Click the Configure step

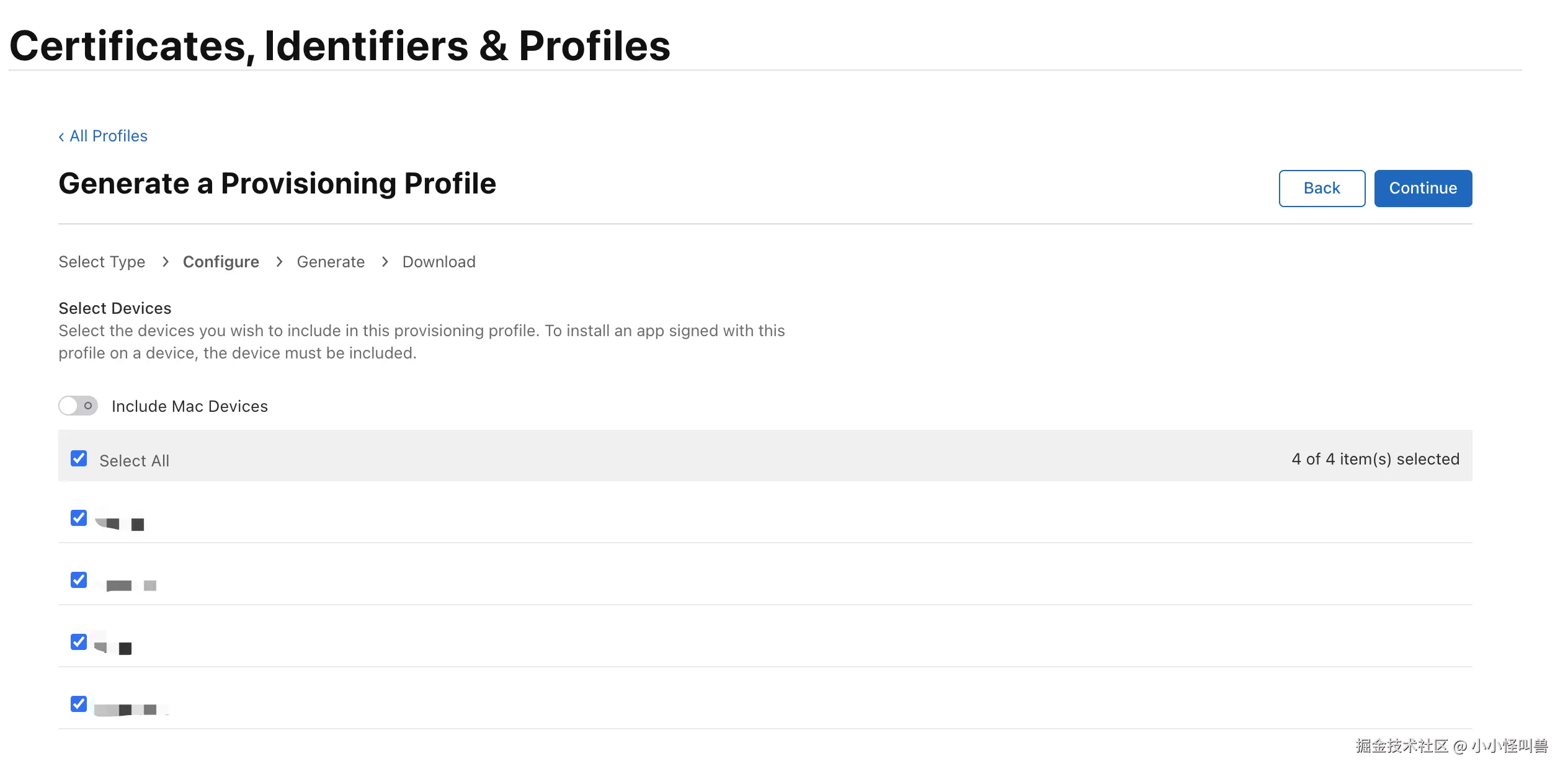[x=221, y=262]
